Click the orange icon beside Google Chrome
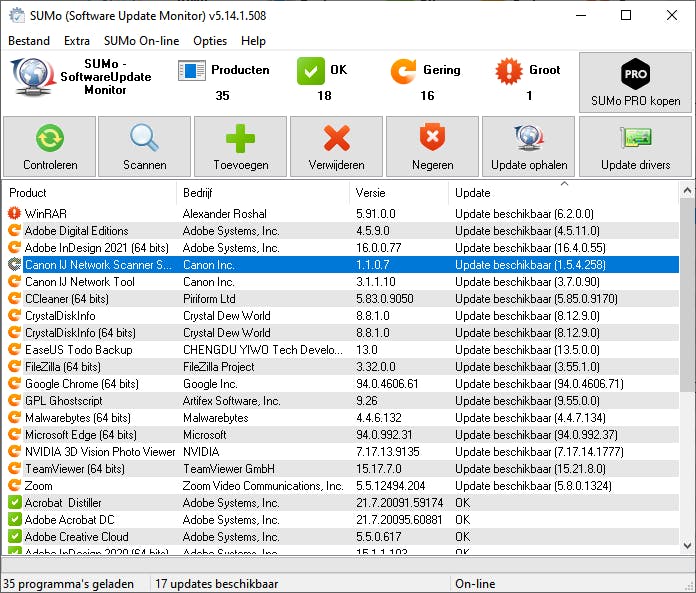 pyautogui.click(x=15, y=383)
